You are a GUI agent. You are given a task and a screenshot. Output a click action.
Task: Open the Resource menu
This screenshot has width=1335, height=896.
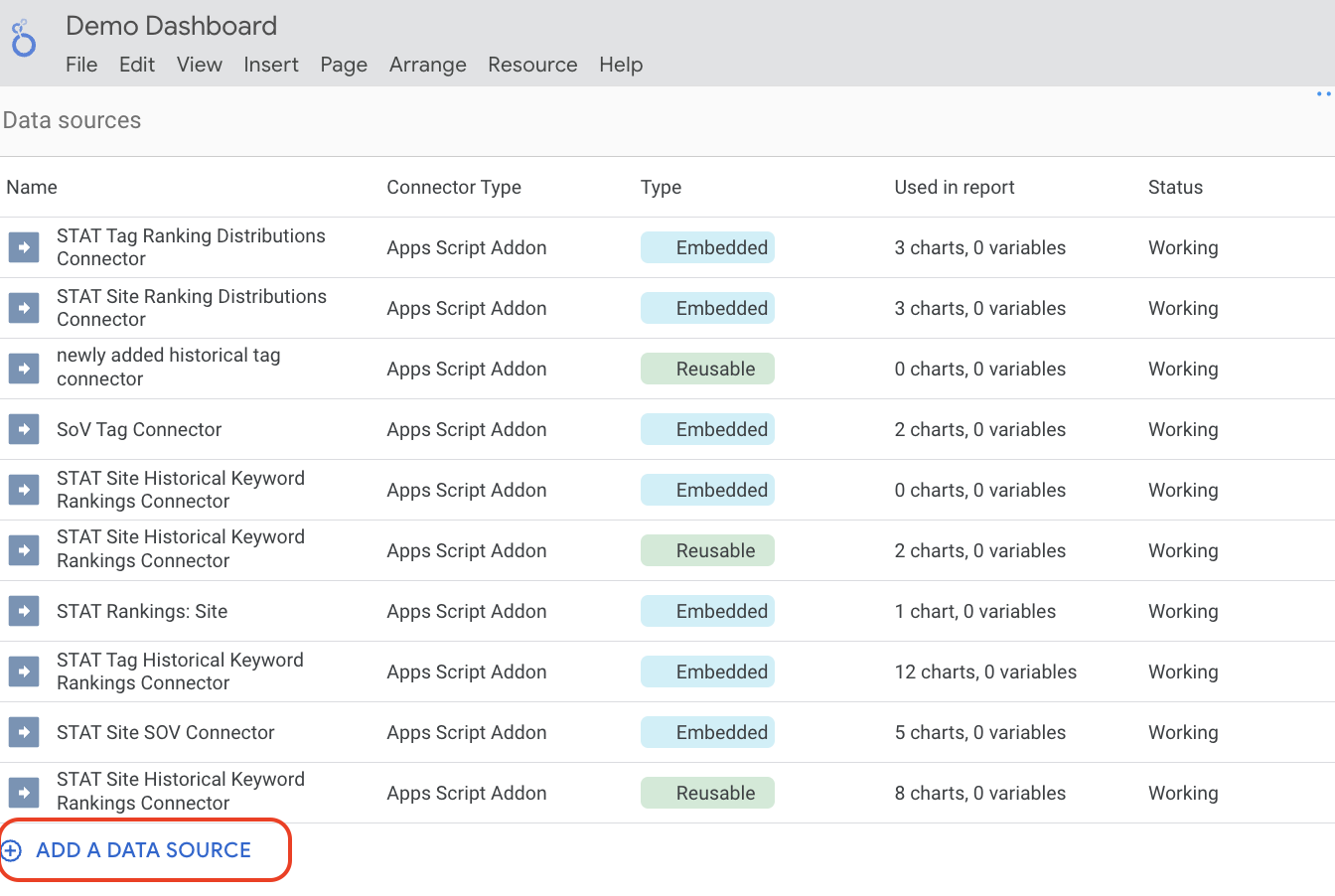click(x=532, y=65)
